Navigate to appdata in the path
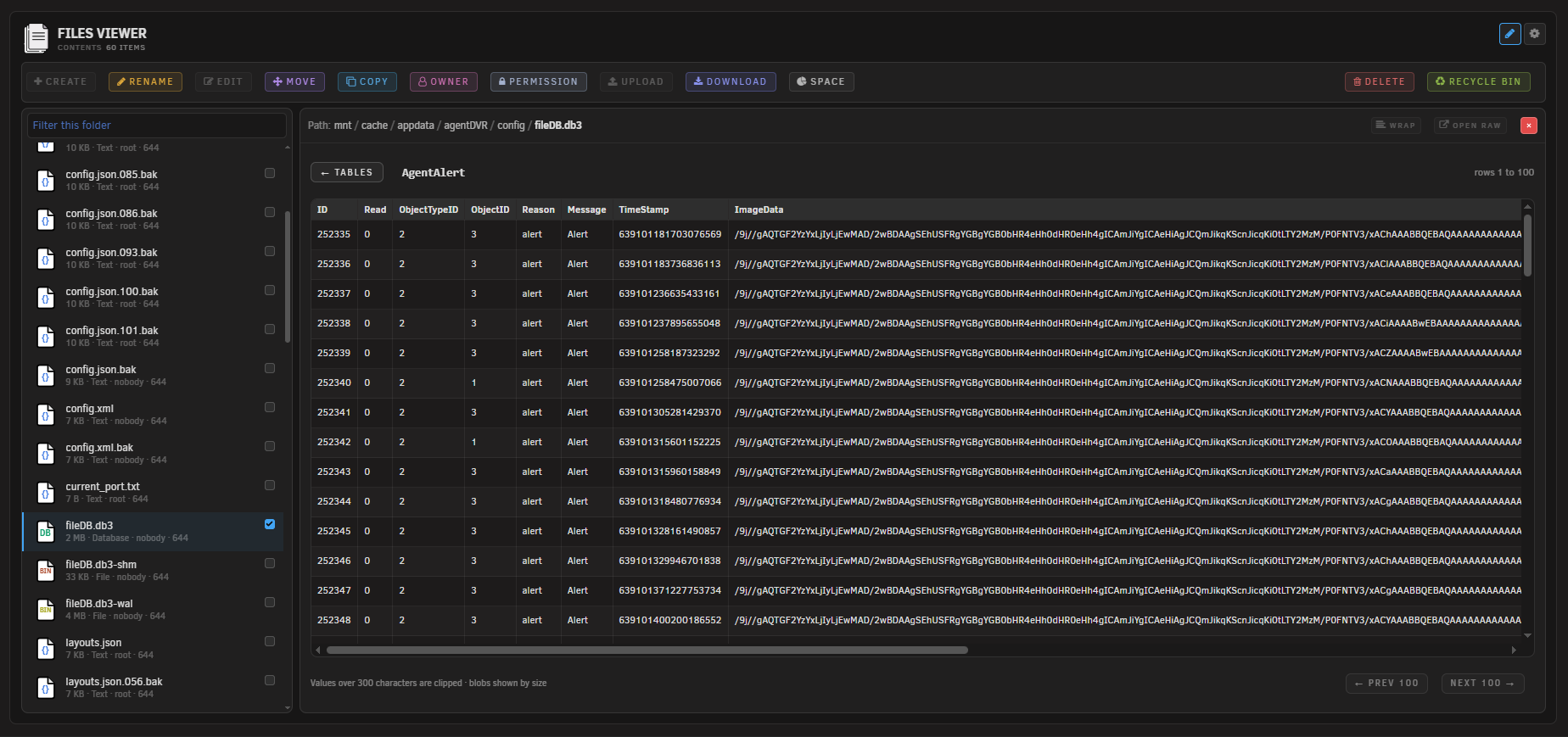1568x737 pixels. point(416,126)
